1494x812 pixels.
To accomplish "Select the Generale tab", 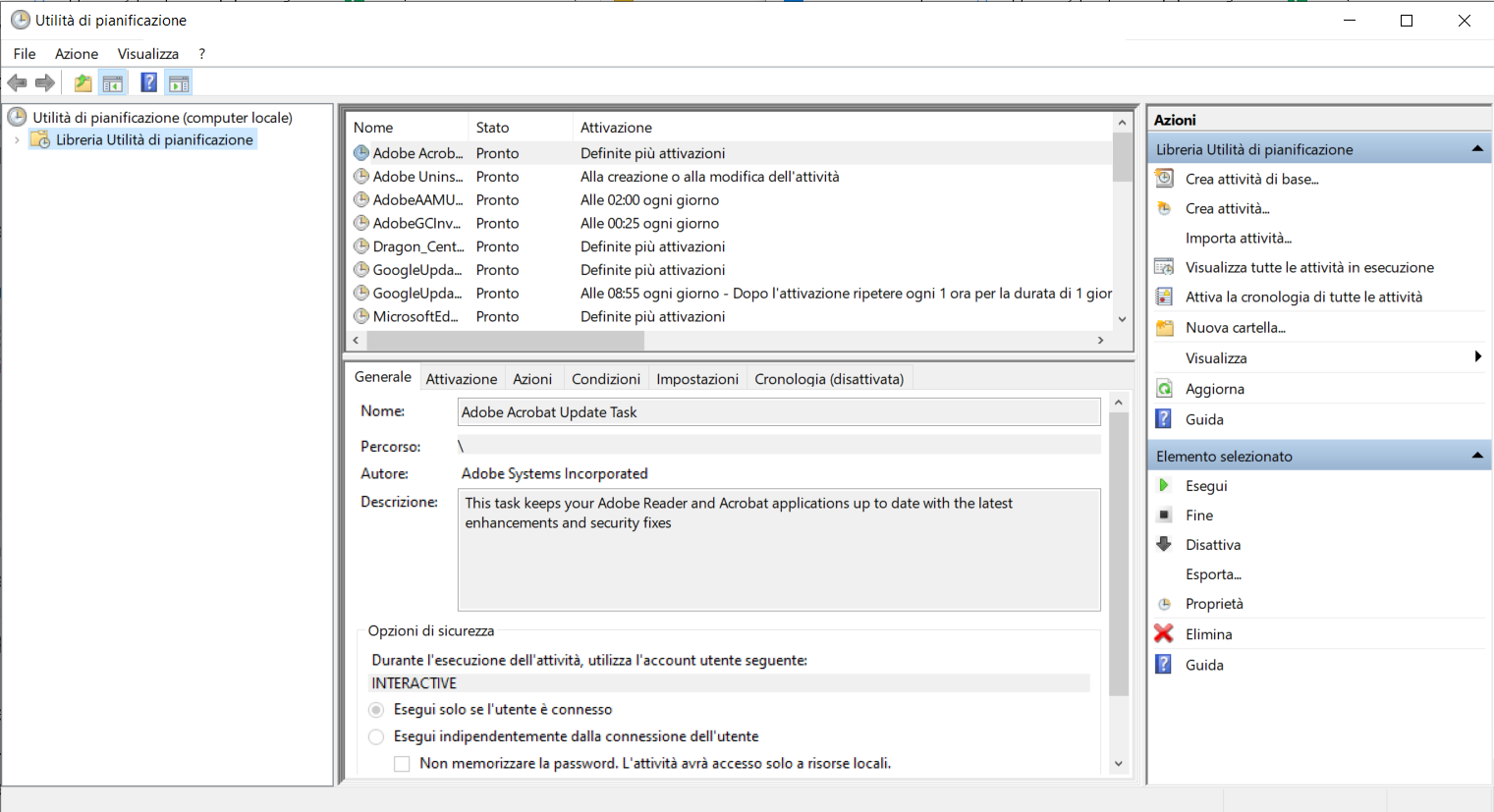I will pos(383,377).
